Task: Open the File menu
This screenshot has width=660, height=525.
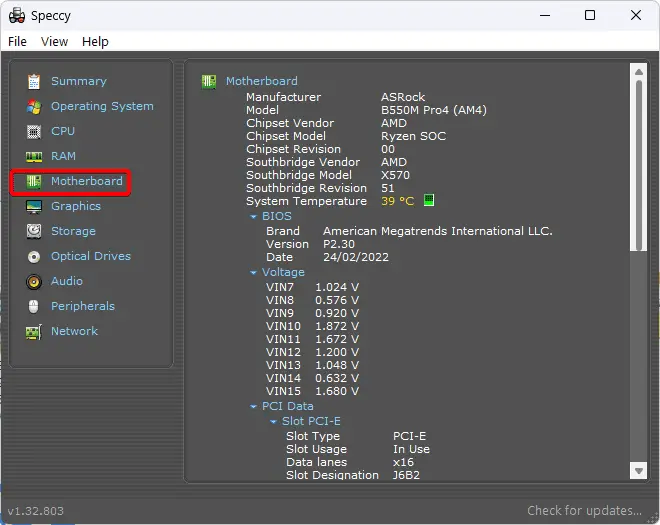Action: coord(17,41)
